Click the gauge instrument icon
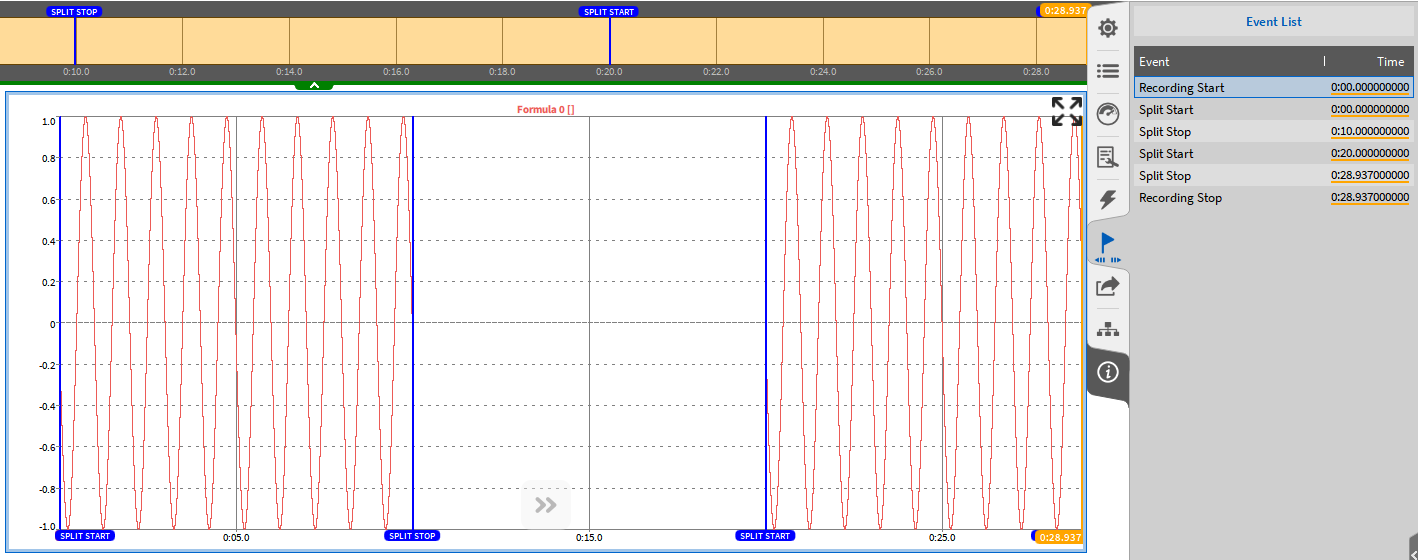Viewport: 1418px width, 560px height. (1107, 114)
